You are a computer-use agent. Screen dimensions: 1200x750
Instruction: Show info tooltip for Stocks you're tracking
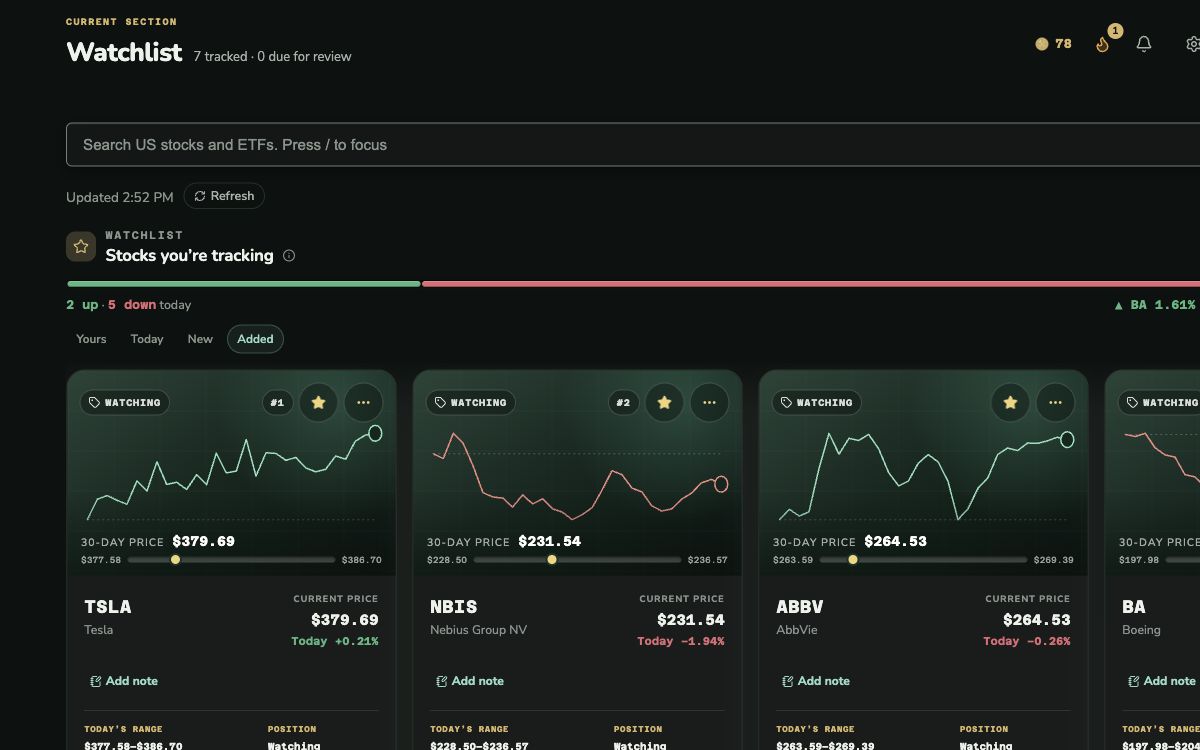tap(289, 256)
